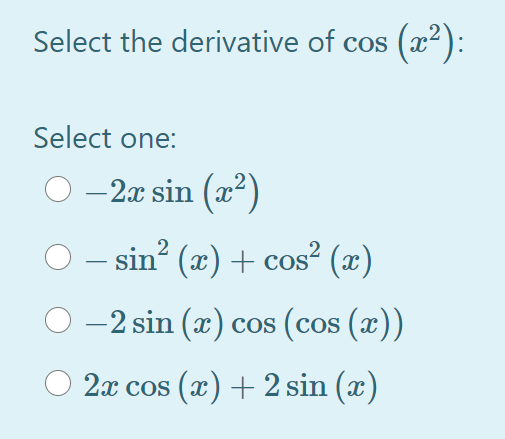Choose the radio button for −sin²(x) + cos²(x)
The image size is (505, 439).
pos(58,257)
